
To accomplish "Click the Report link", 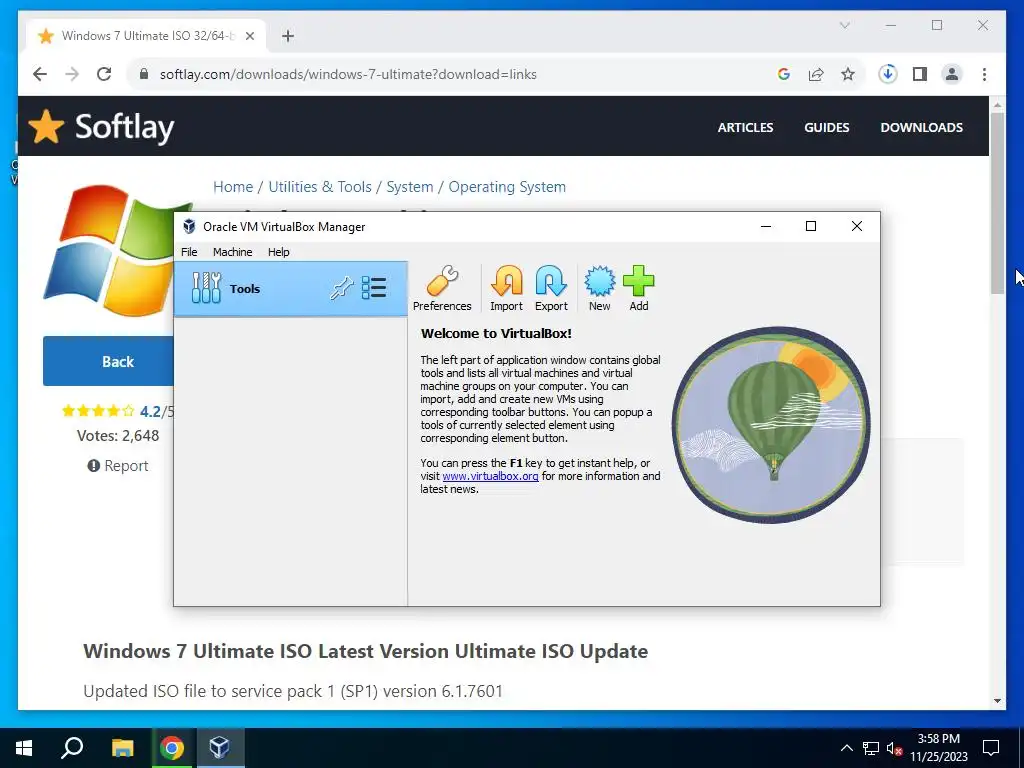I will [118, 466].
